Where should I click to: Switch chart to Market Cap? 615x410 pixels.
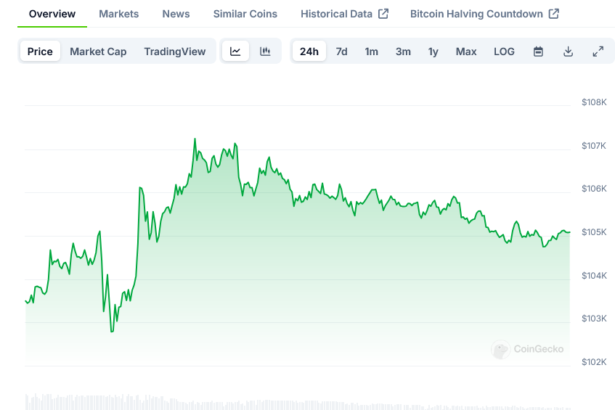click(x=98, y=51)
